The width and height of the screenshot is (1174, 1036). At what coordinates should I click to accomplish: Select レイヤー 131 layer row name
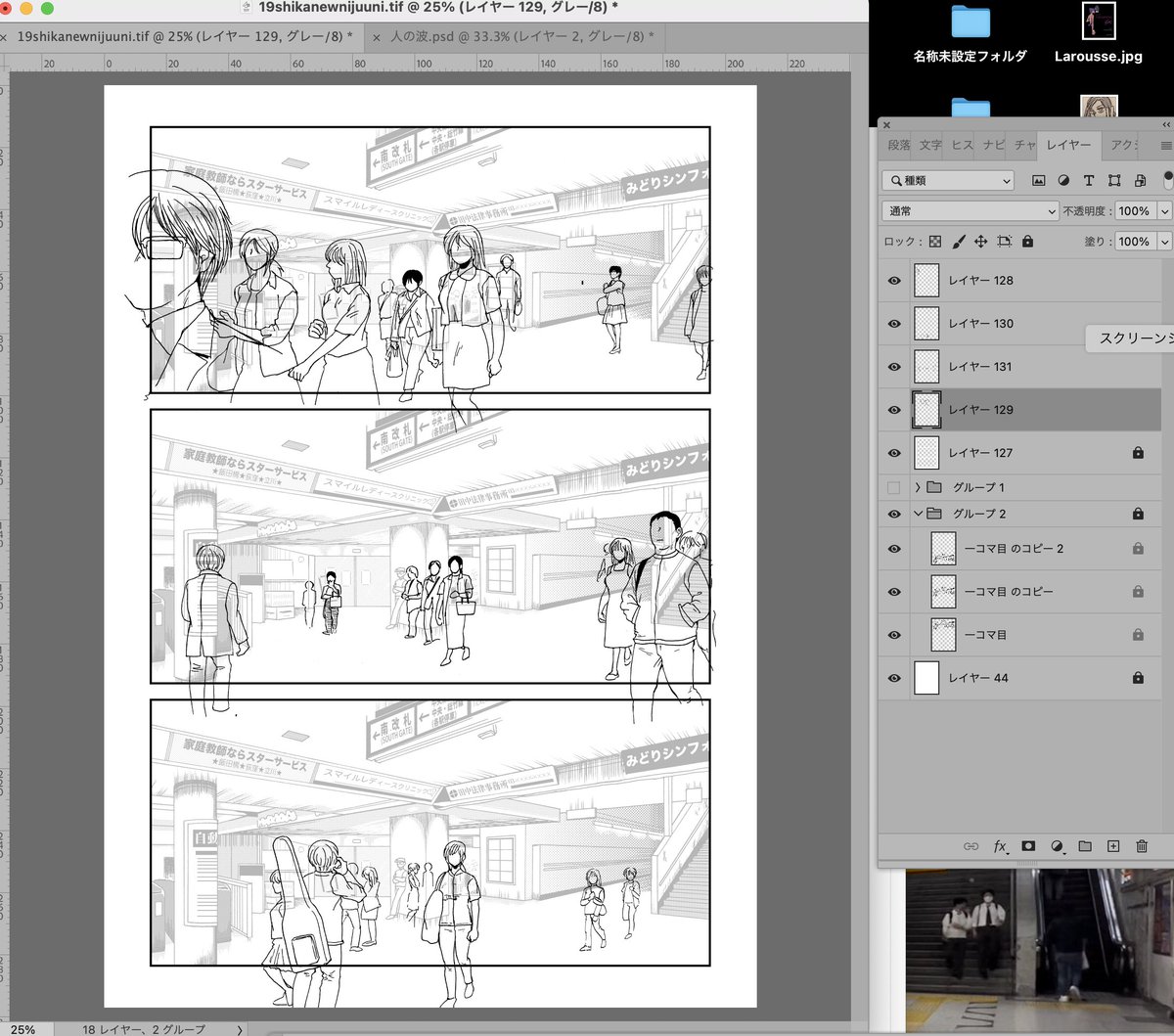[980, 367]
